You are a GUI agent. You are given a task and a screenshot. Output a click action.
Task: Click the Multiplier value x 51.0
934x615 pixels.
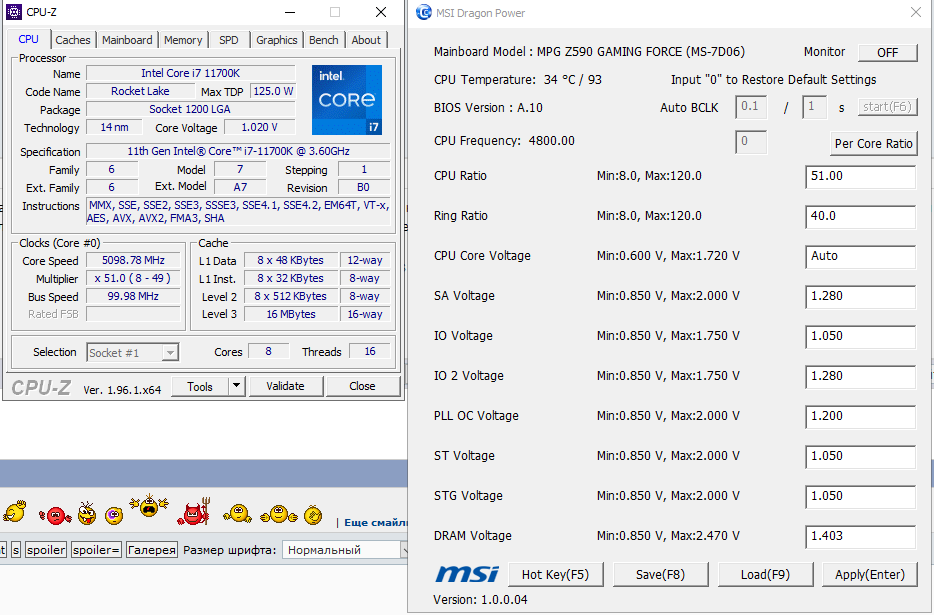coord(133,278)
